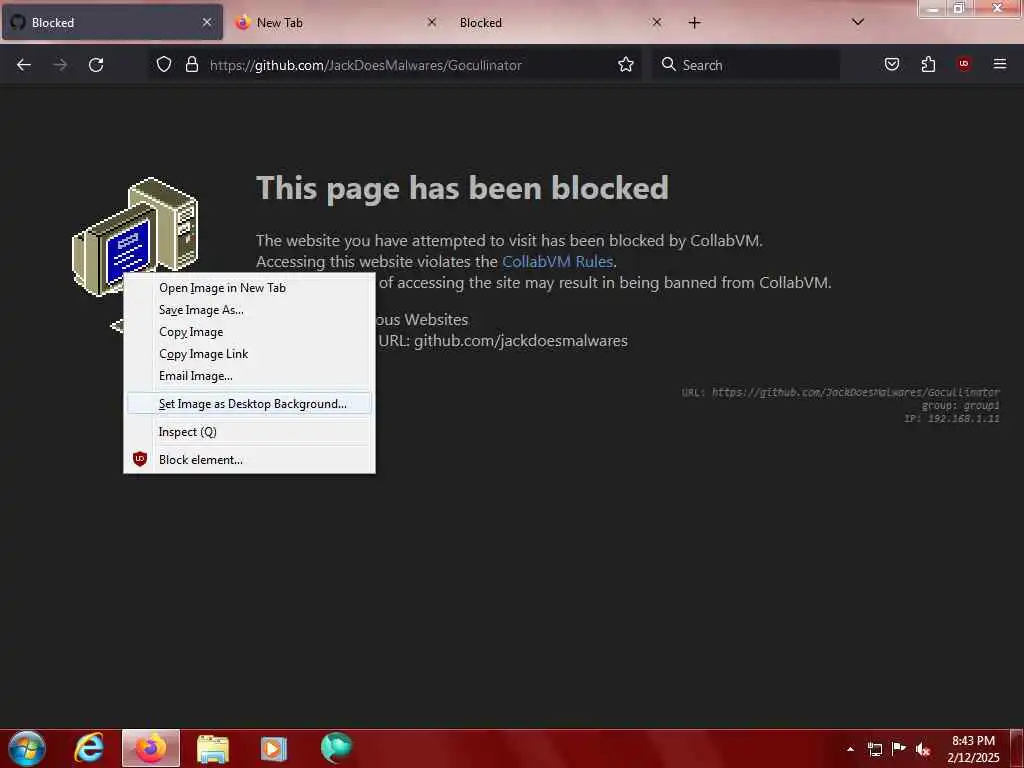Open a new tab with plus button
Viewport: 1024px width, 768px height.
pyautogui.click(x=694, y=23)
